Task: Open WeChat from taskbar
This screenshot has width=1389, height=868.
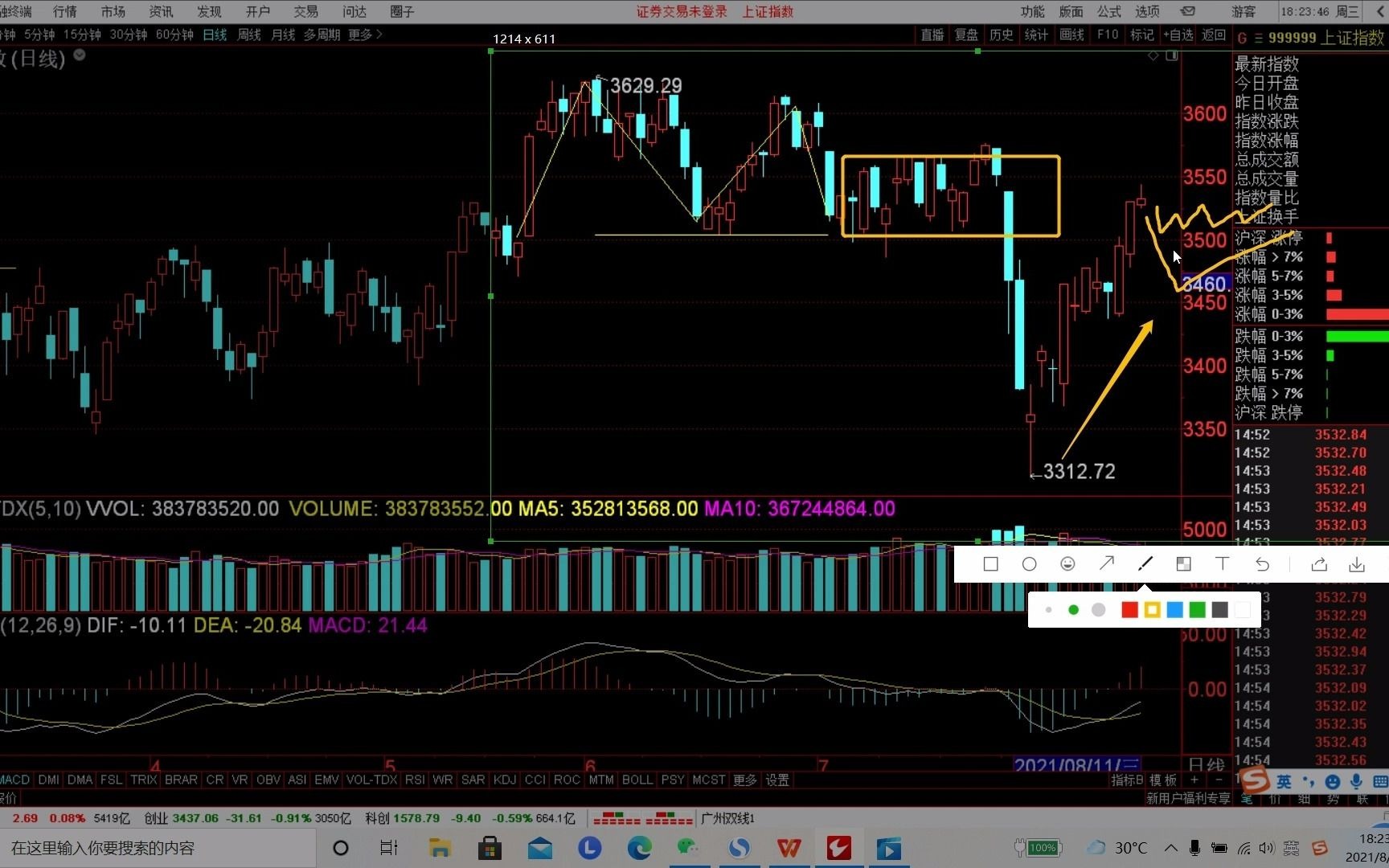Action: point(689,848)
